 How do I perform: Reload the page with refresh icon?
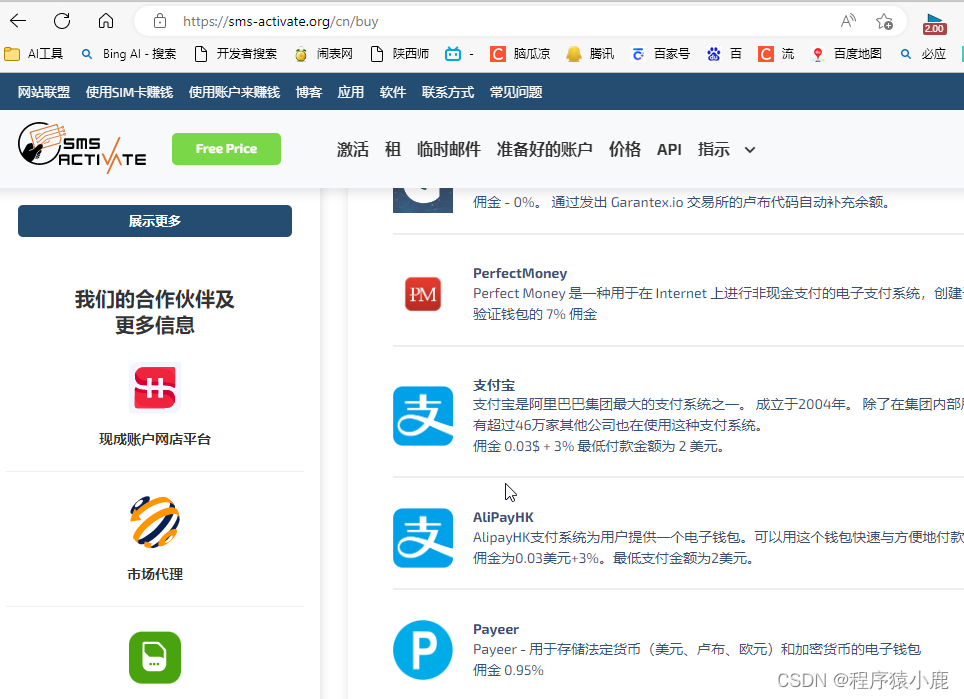[62, 22]
